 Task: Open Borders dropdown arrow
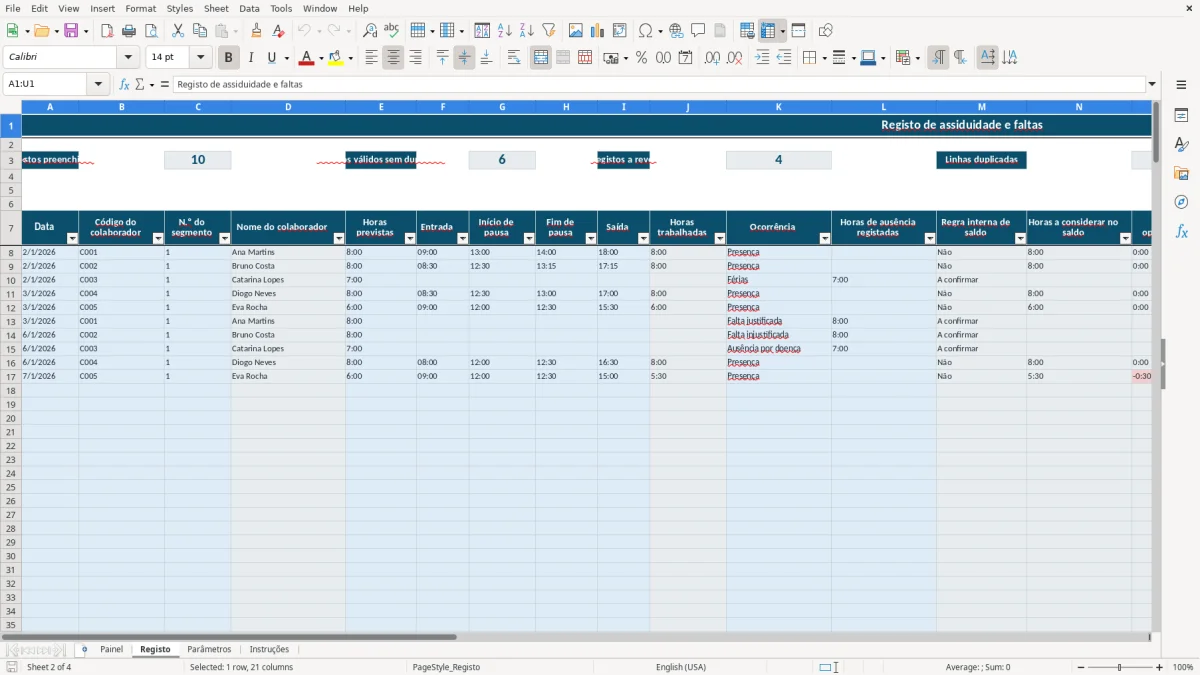click(824, 58)
